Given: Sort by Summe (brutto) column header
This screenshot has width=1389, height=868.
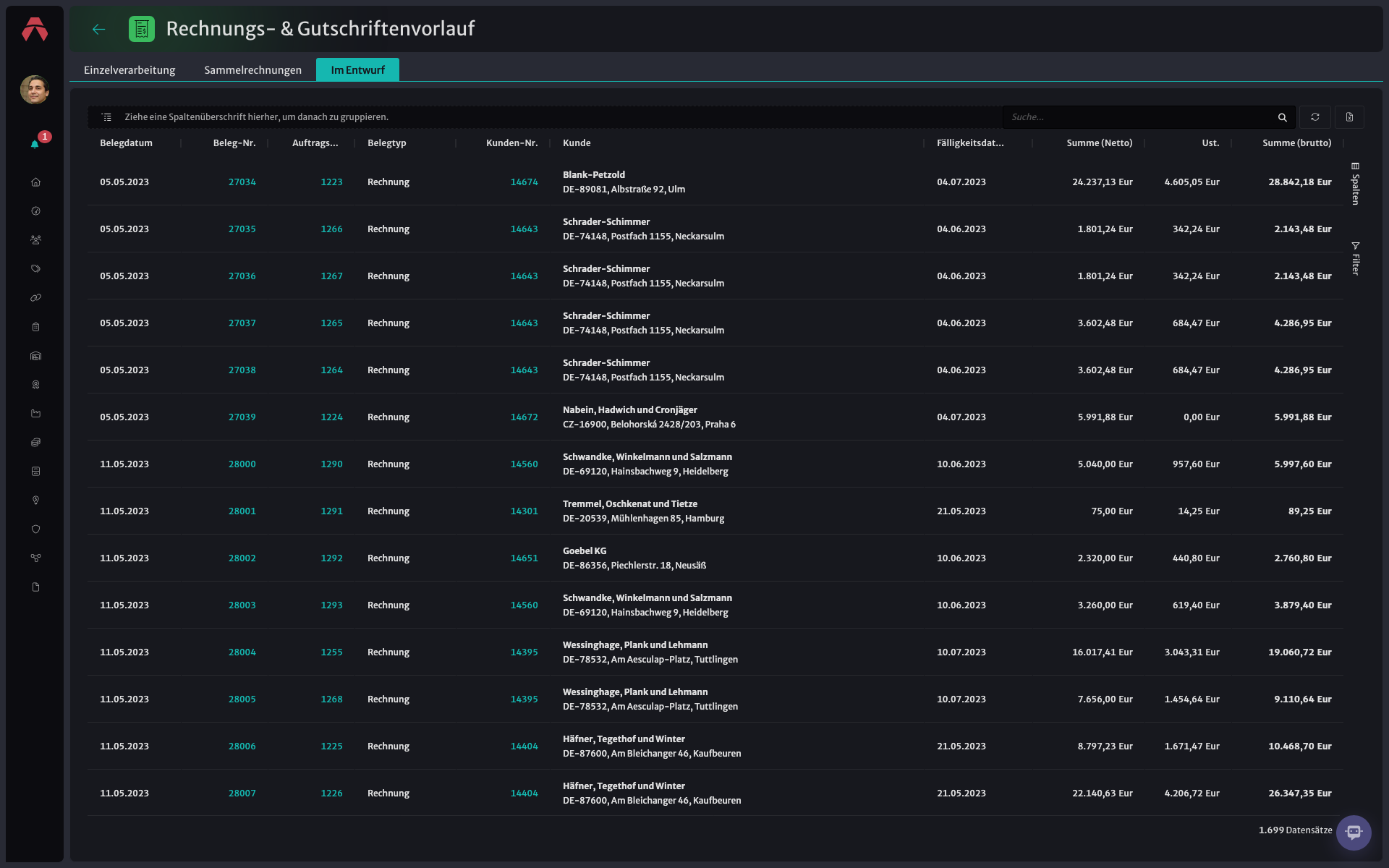Looking at the screenshot, I should (1297, 143).
